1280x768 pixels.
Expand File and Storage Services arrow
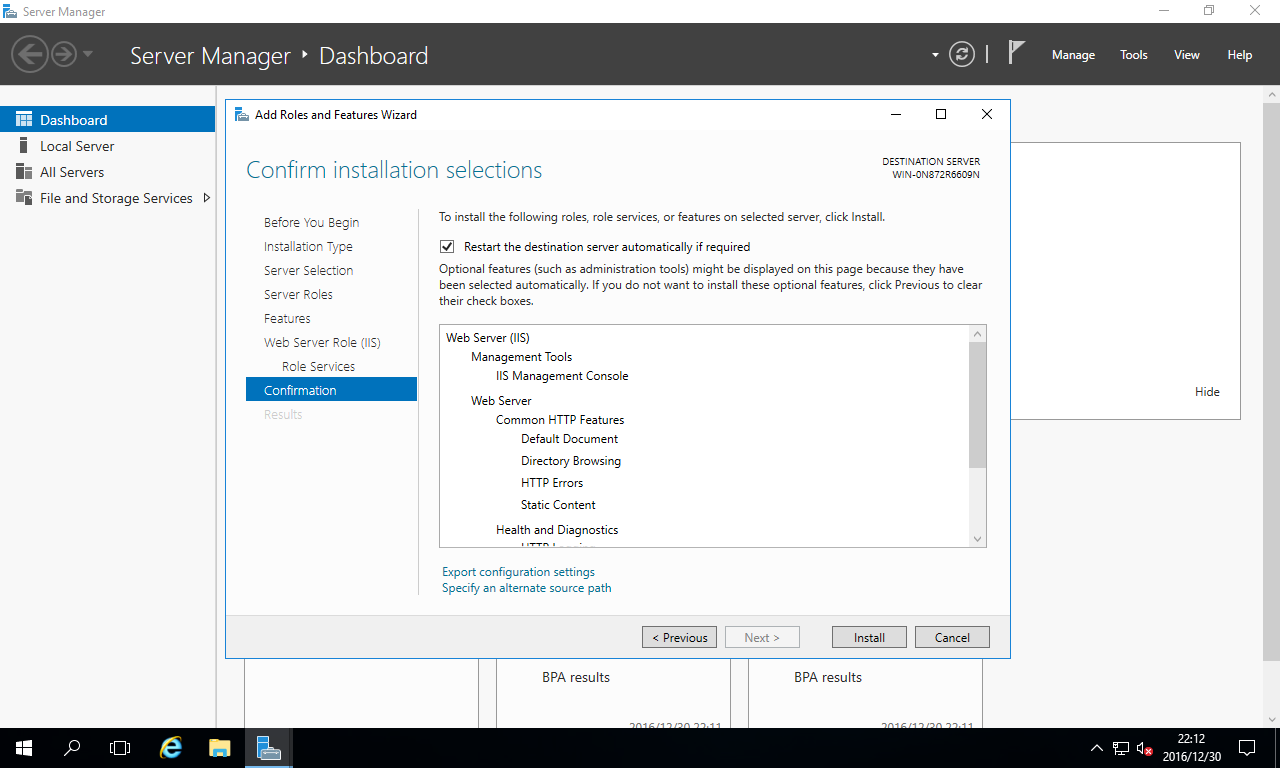click(207, 198)
